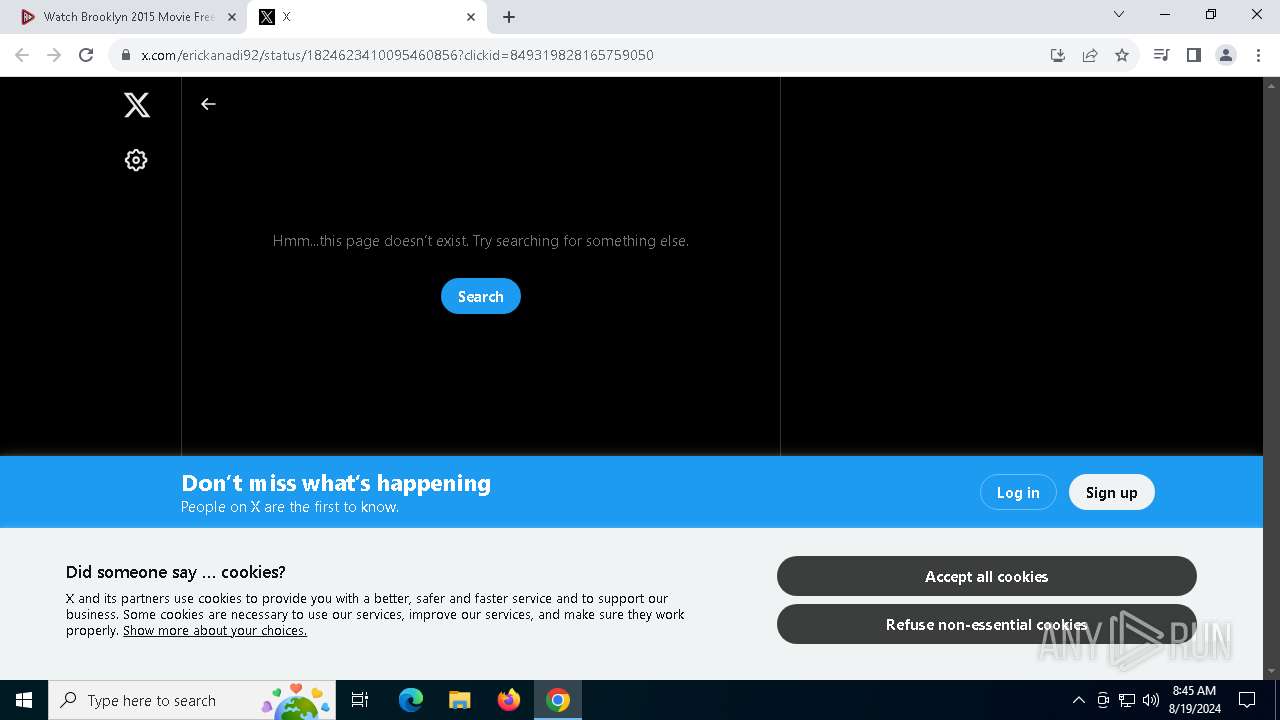Click 'Don't miss what's happening' heading

[336, 483]
